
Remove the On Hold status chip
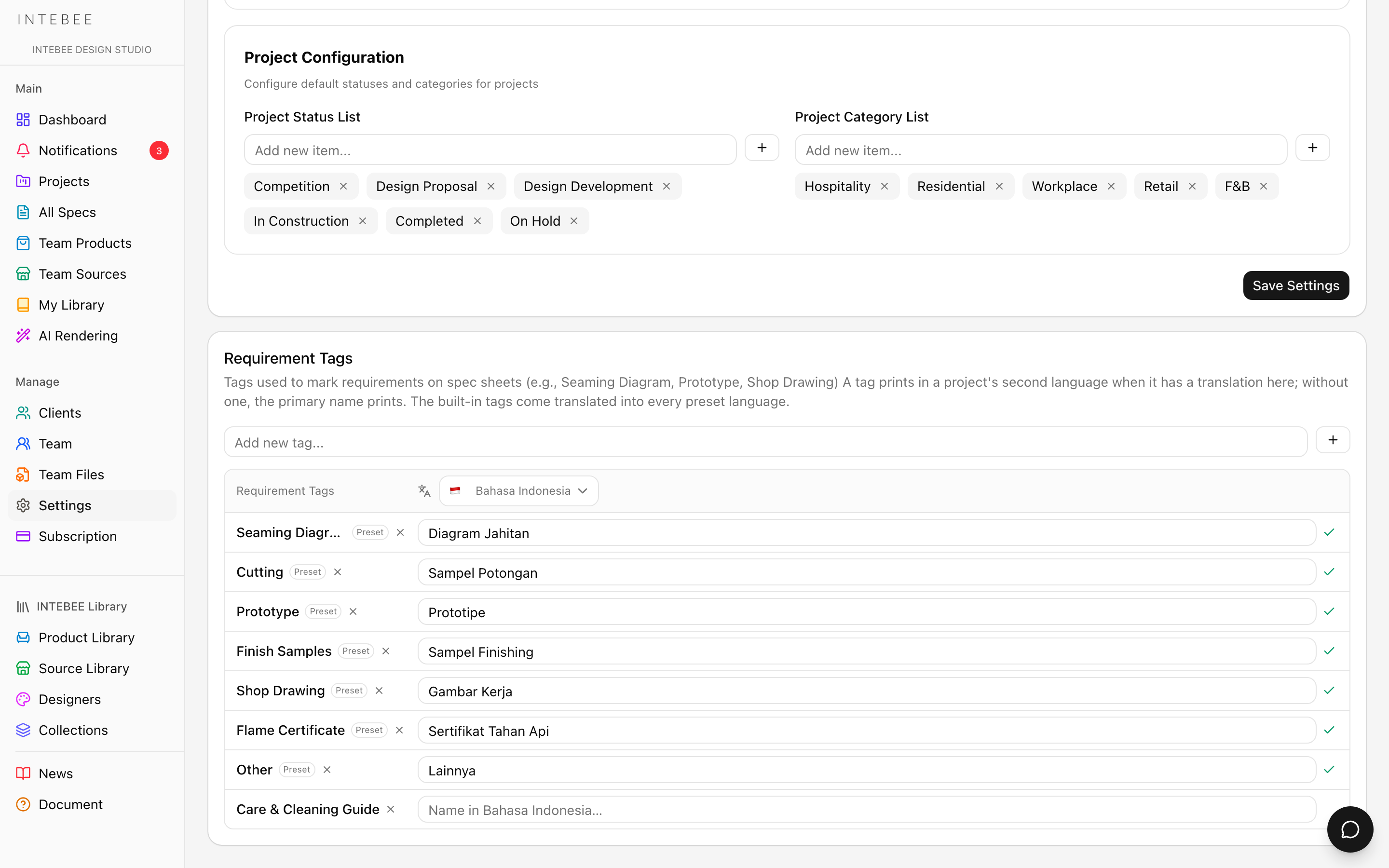click(x=574, y=221)
